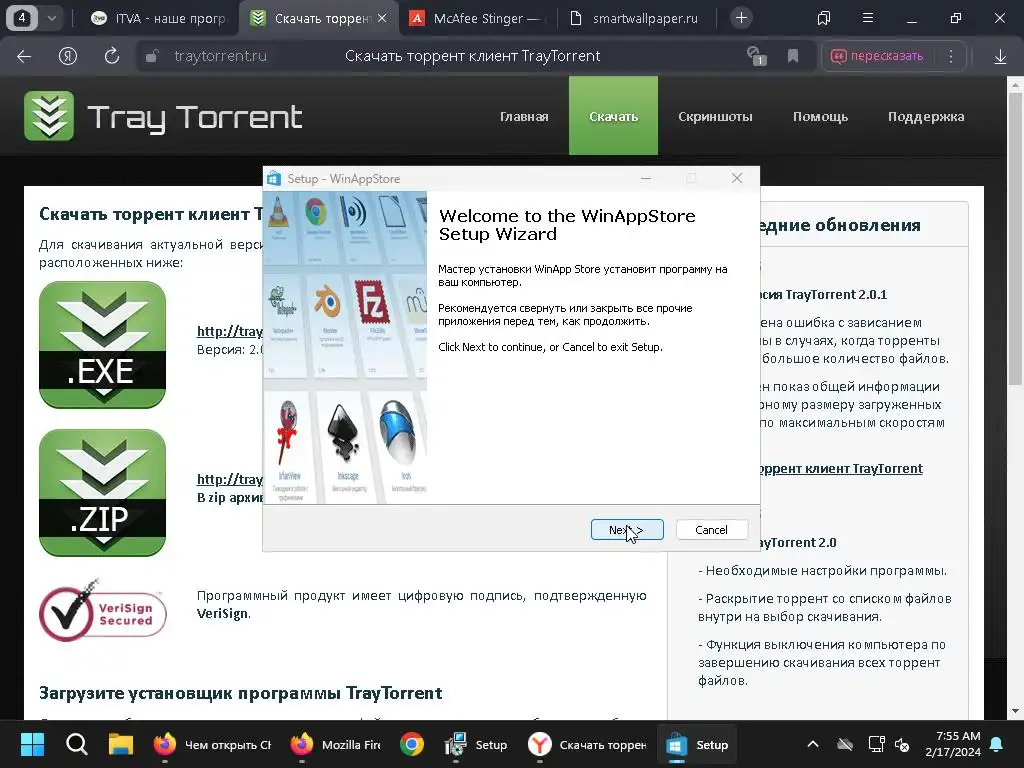Viewport: 1024px width, 768px height.
Task: Open Windows taskbar search
Action: 76,744
